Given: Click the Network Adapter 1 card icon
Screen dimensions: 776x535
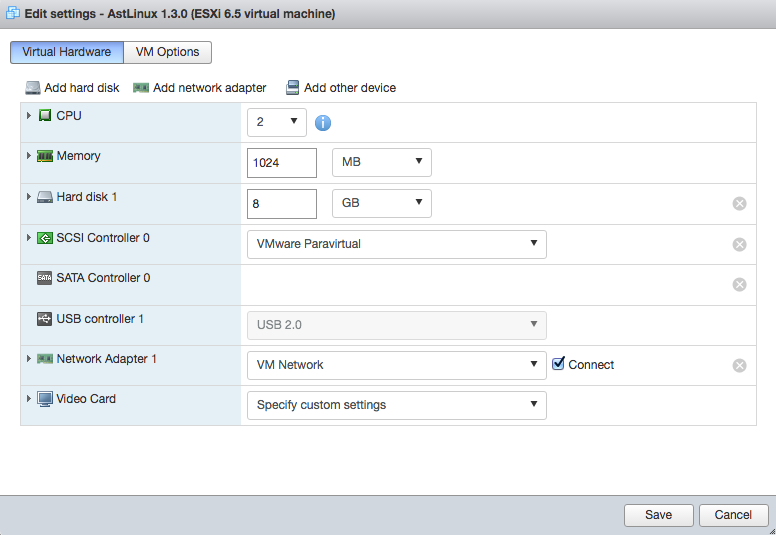Looking at the screenshot, I should (45, 359).
